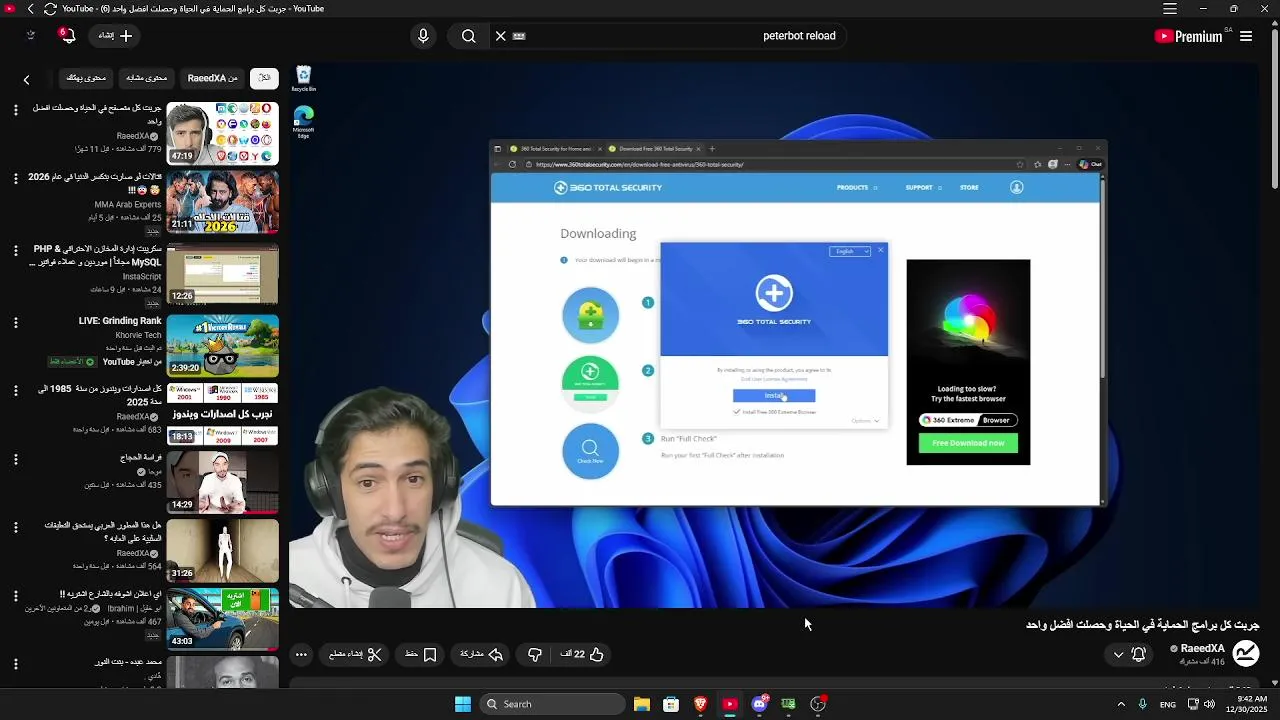
Task: Open the volume tray icon
Action: [x=1209, y=704]
